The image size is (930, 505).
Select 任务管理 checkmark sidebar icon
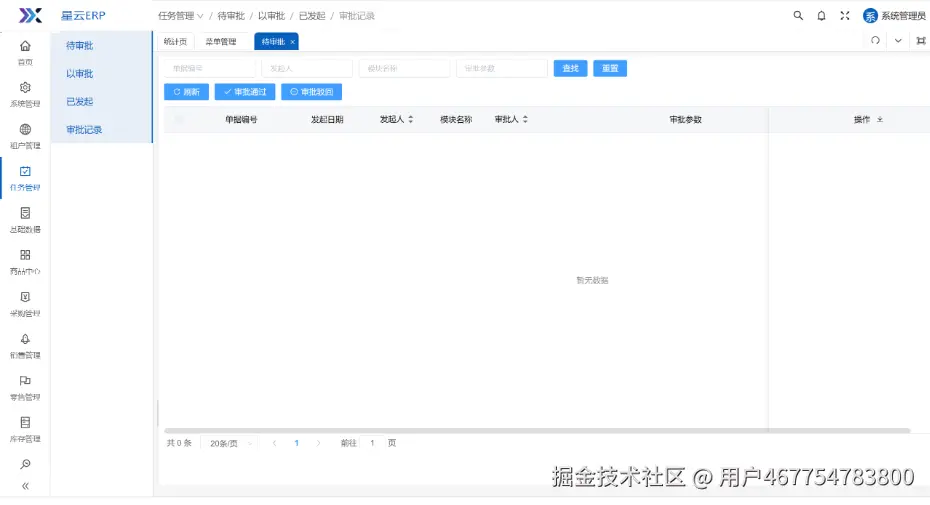[x=25, y=171]
